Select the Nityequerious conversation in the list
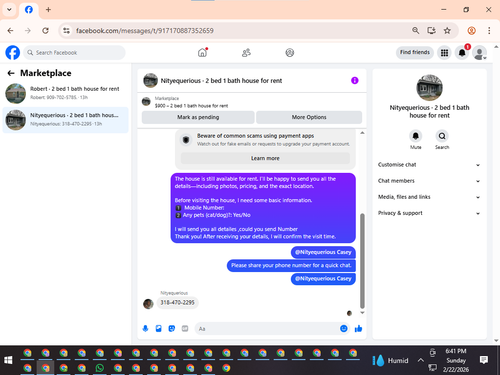Image resolution: width=500 pixels, height=375 pixels. (x=65, y=120)
